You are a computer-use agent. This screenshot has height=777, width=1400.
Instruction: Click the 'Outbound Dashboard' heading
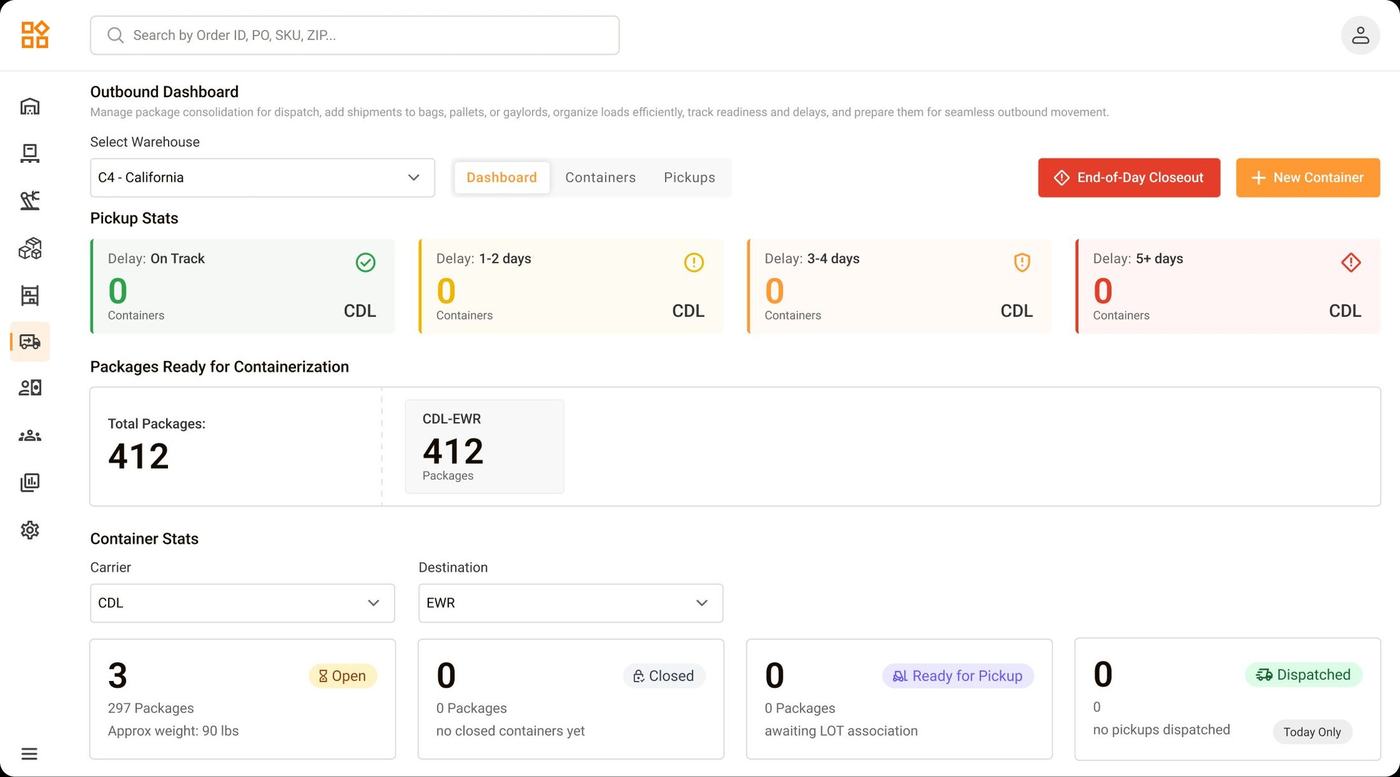[x=164, y=92]
